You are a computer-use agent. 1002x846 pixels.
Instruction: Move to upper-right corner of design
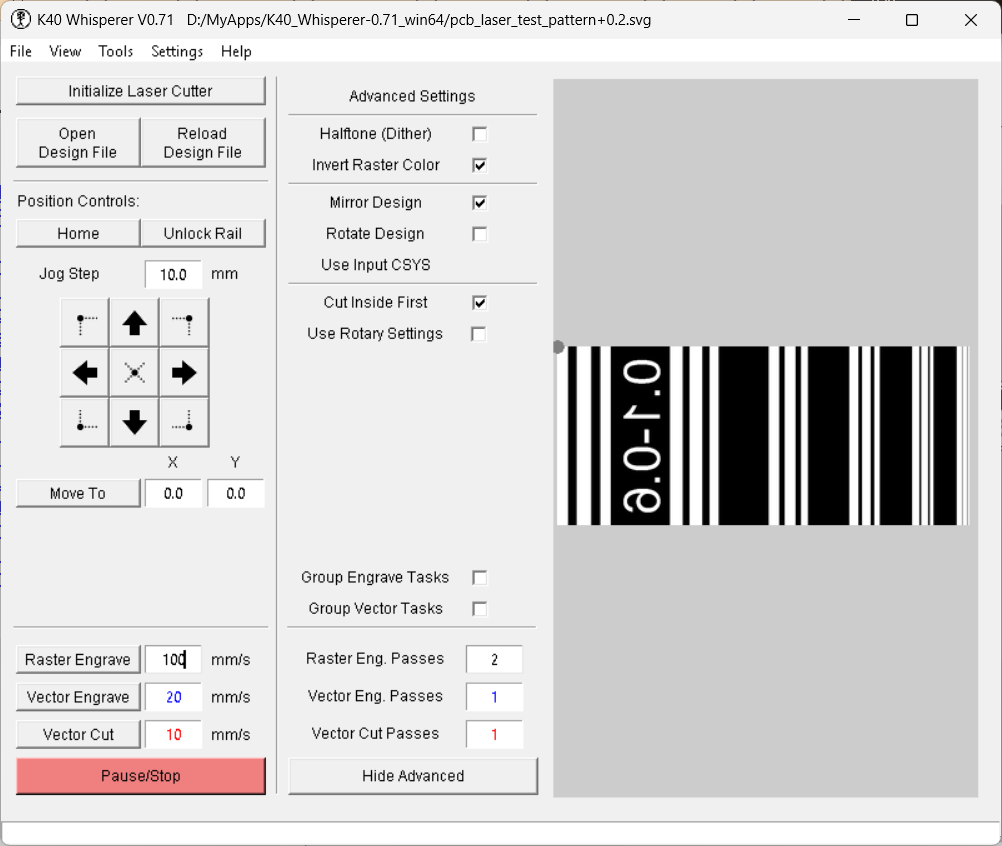(184, 323)
